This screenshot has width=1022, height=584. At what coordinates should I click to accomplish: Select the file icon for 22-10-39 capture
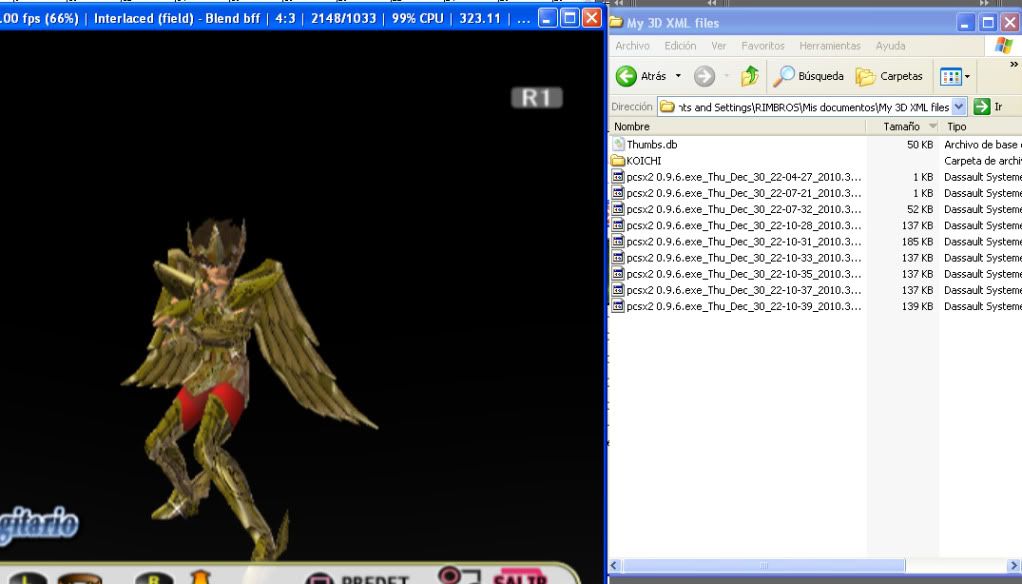(618, 306)
